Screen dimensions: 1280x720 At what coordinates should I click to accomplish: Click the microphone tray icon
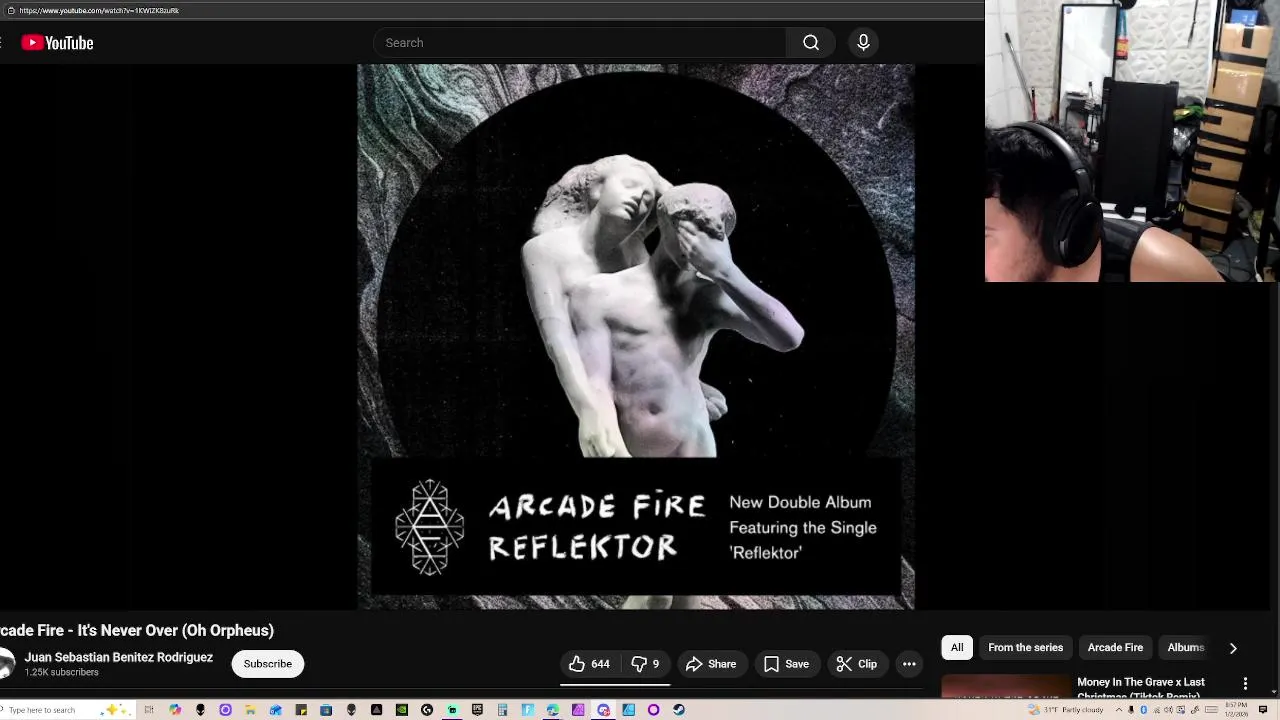click(x=1131, y=710)
